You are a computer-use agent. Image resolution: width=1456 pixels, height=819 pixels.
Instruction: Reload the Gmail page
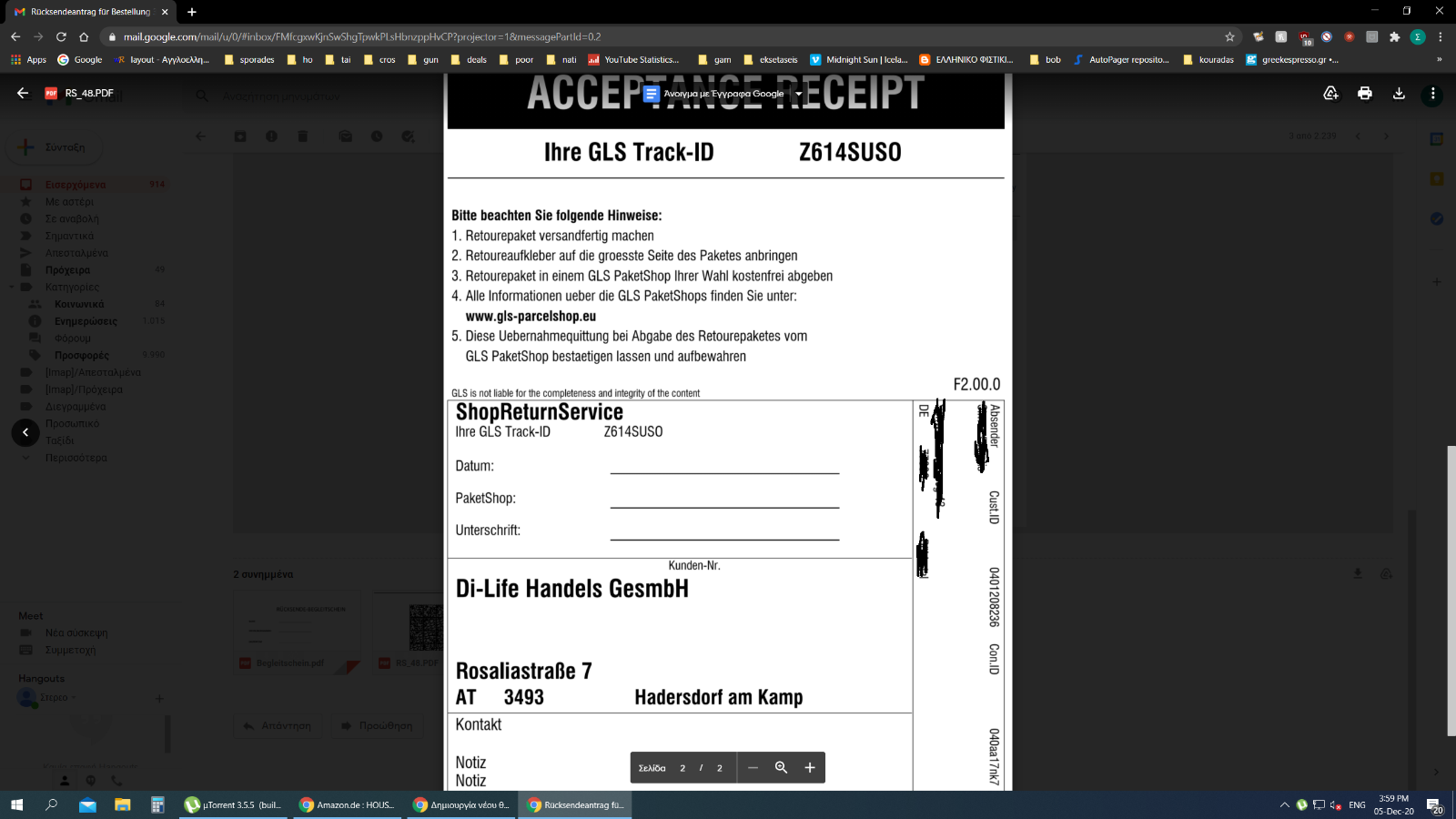(x=61, y=36)
